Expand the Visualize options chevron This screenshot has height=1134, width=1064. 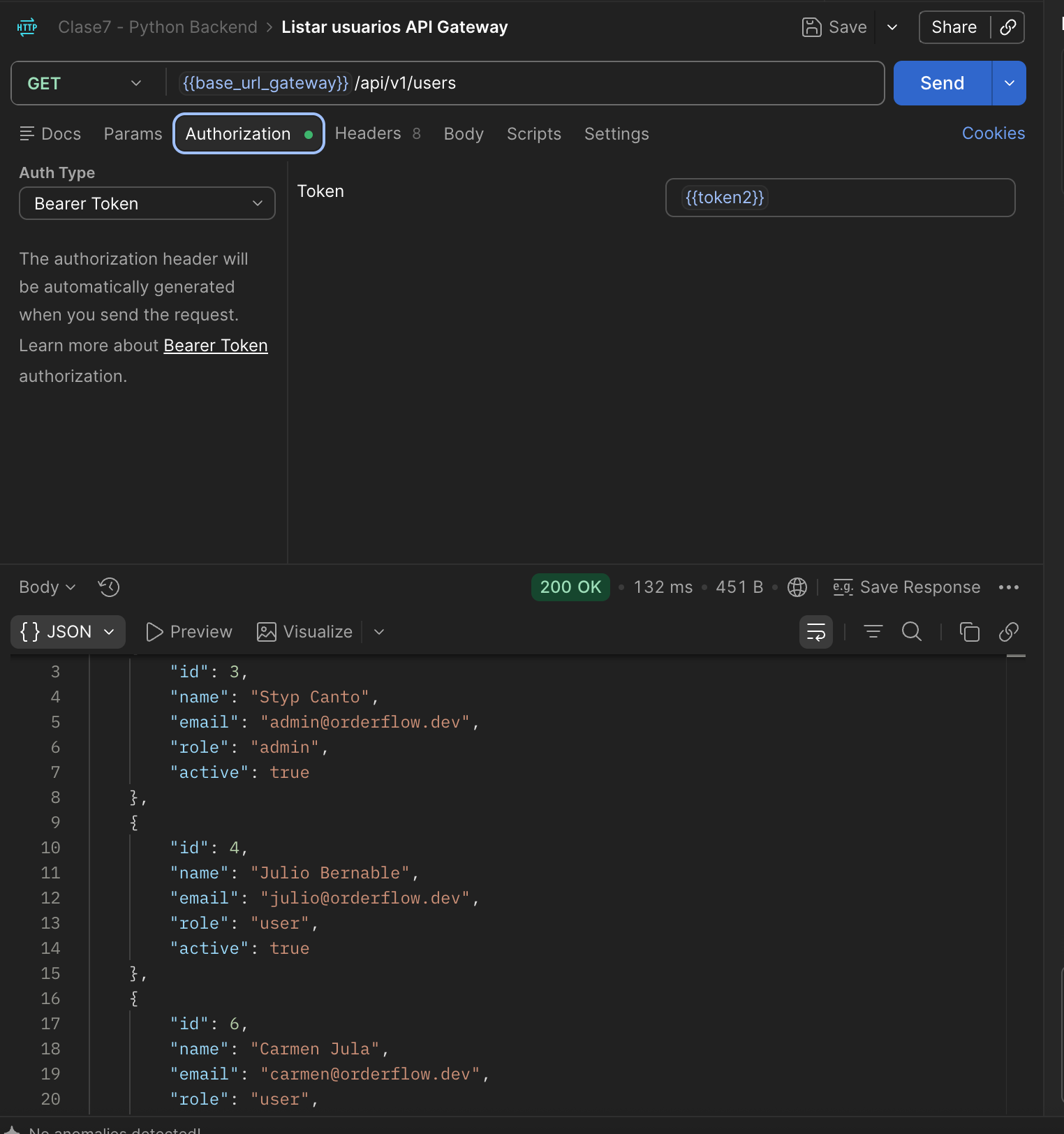[x=379, y=632]
